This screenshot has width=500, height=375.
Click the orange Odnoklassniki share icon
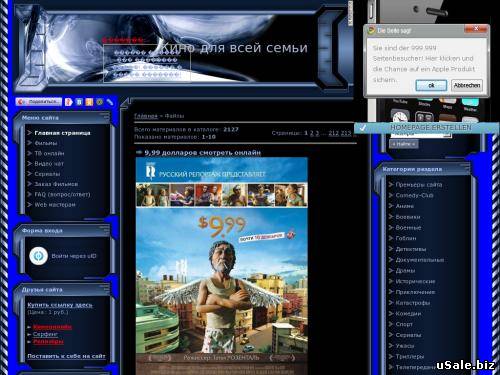(x=89, y=102)
